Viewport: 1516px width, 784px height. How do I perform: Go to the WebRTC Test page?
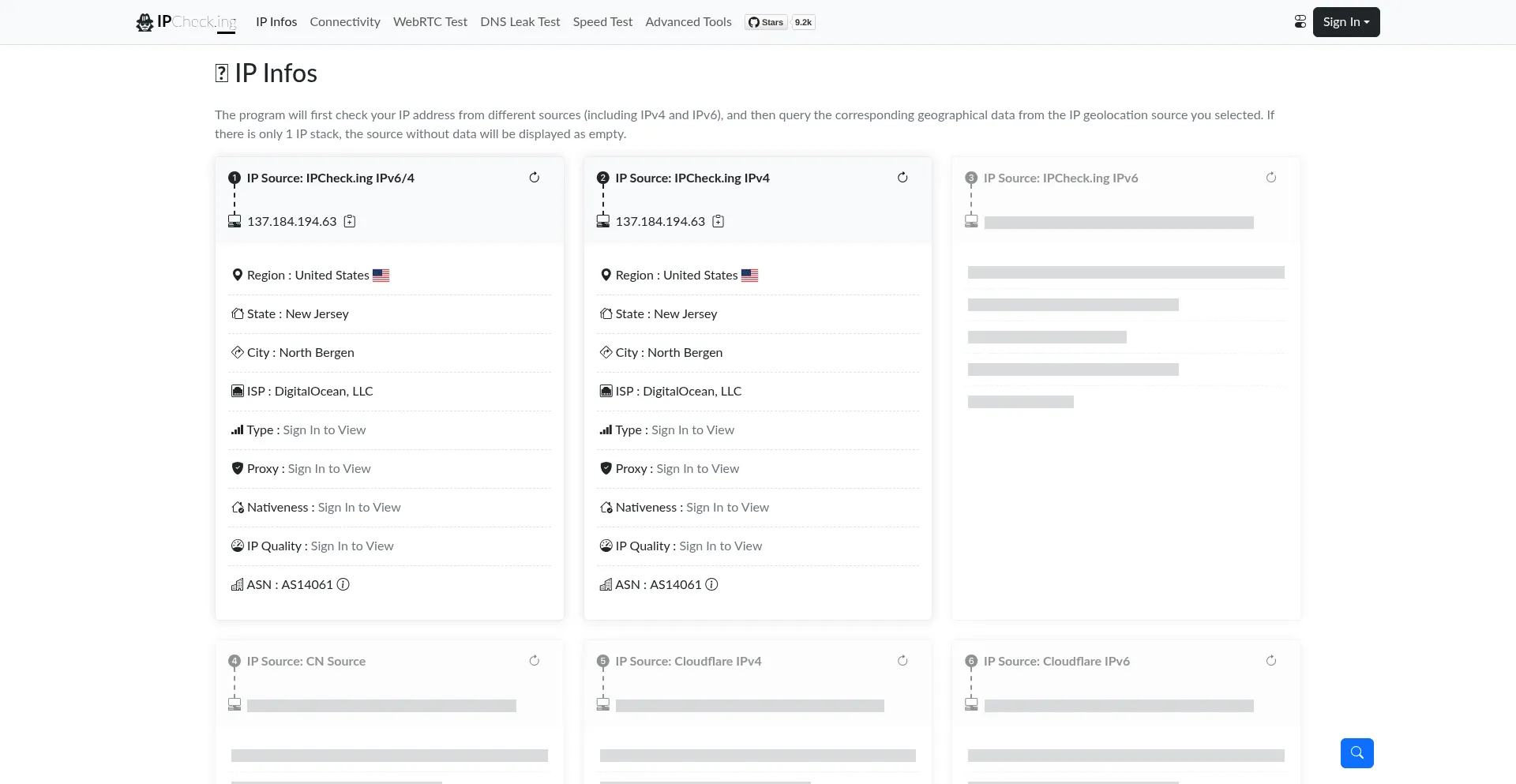coord(430,22)
